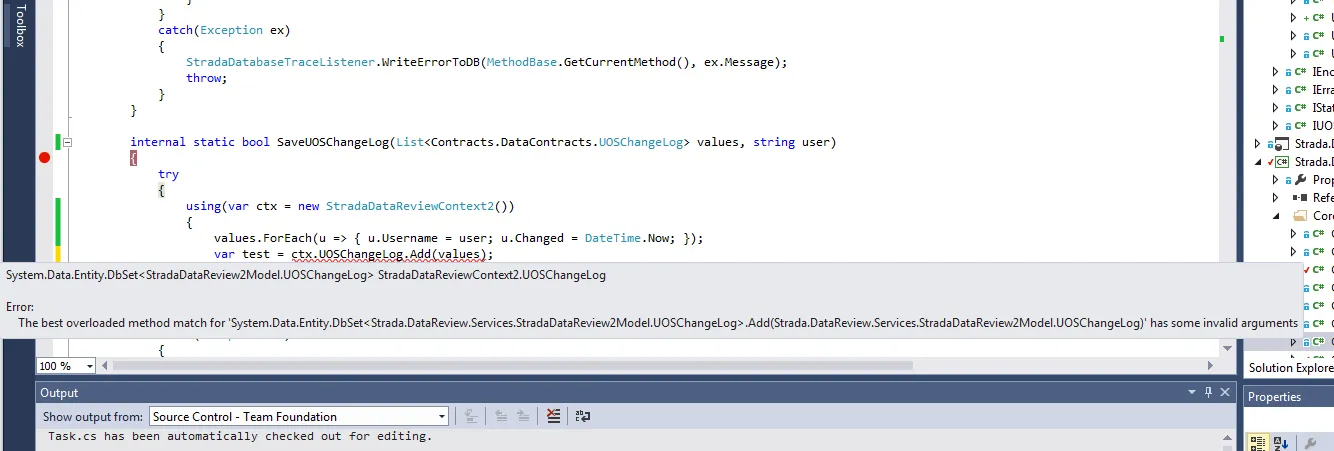Screen dimensions: 1334x451
Task: Open Property Pages wrench icon
Action: [x=1312, y=442]
